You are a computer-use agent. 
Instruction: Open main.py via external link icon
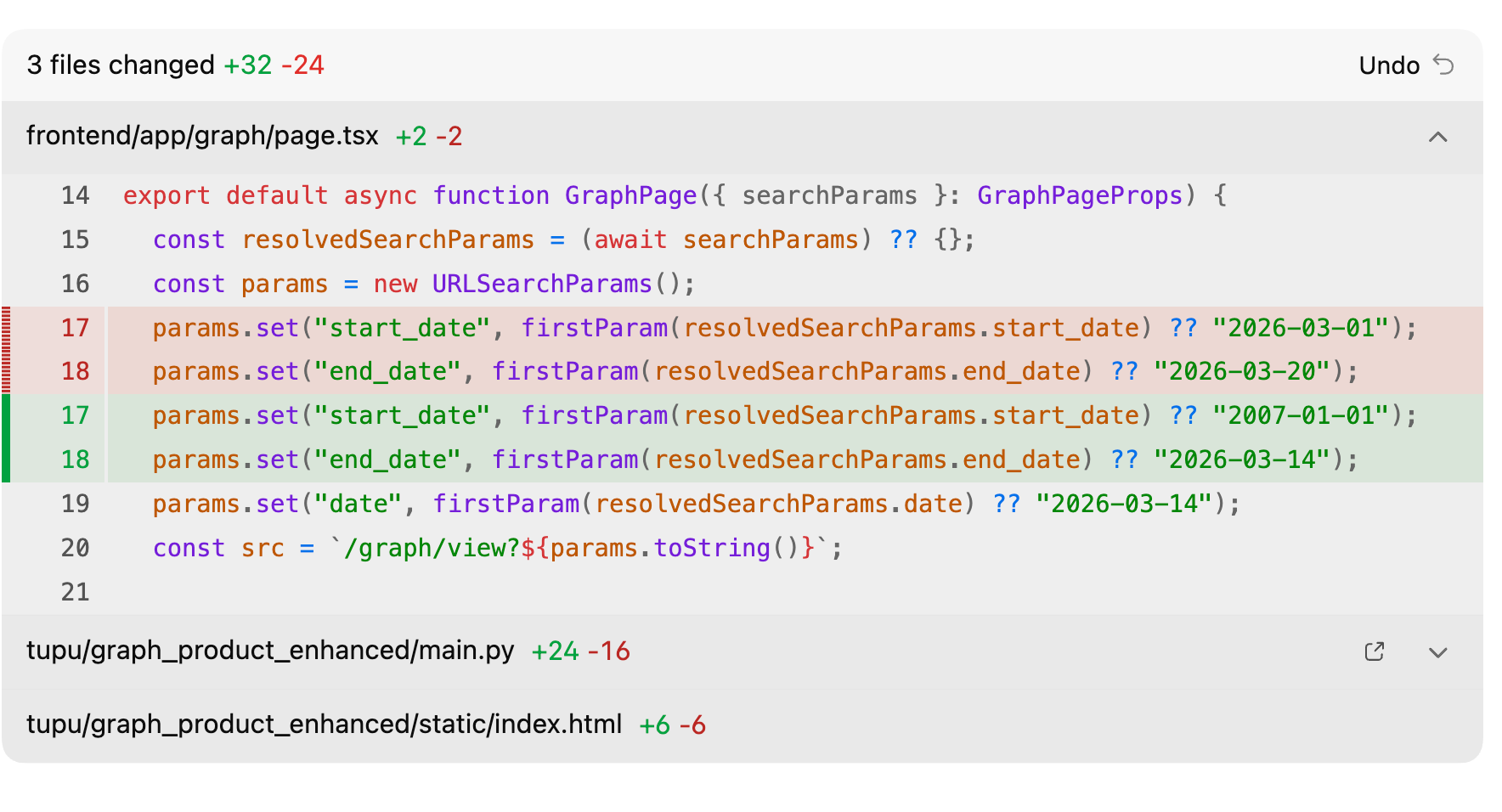(x=1374, y=651)
